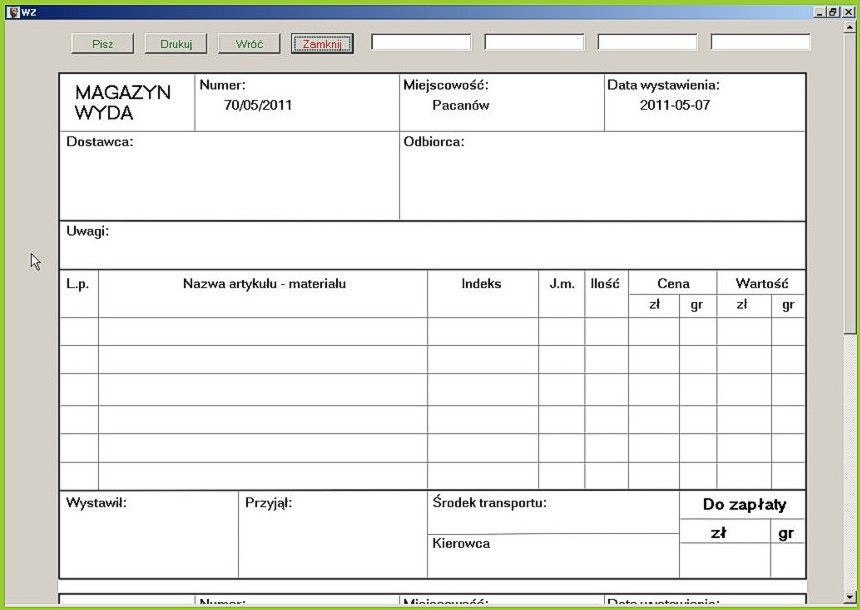The image size is (860, 610).
Task: Print the document with Drukuj button
Action: pos(176,44)
